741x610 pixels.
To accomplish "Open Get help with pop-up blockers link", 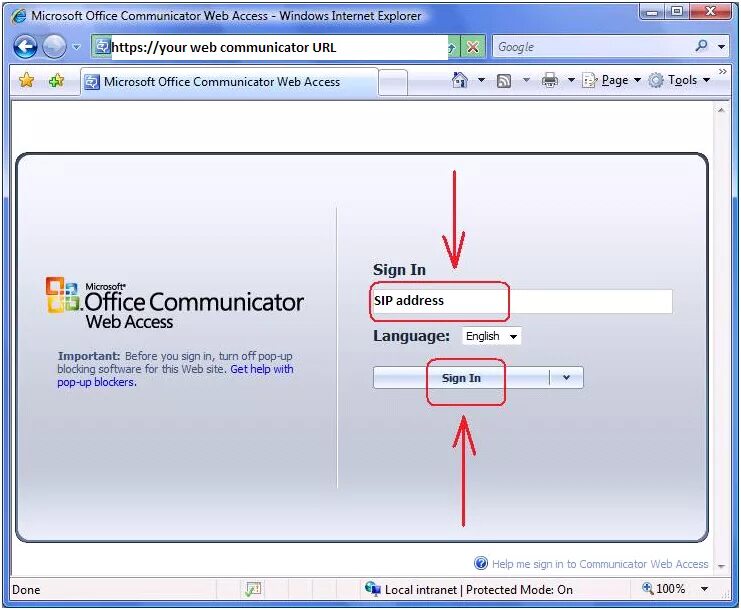I will point(175,375).
